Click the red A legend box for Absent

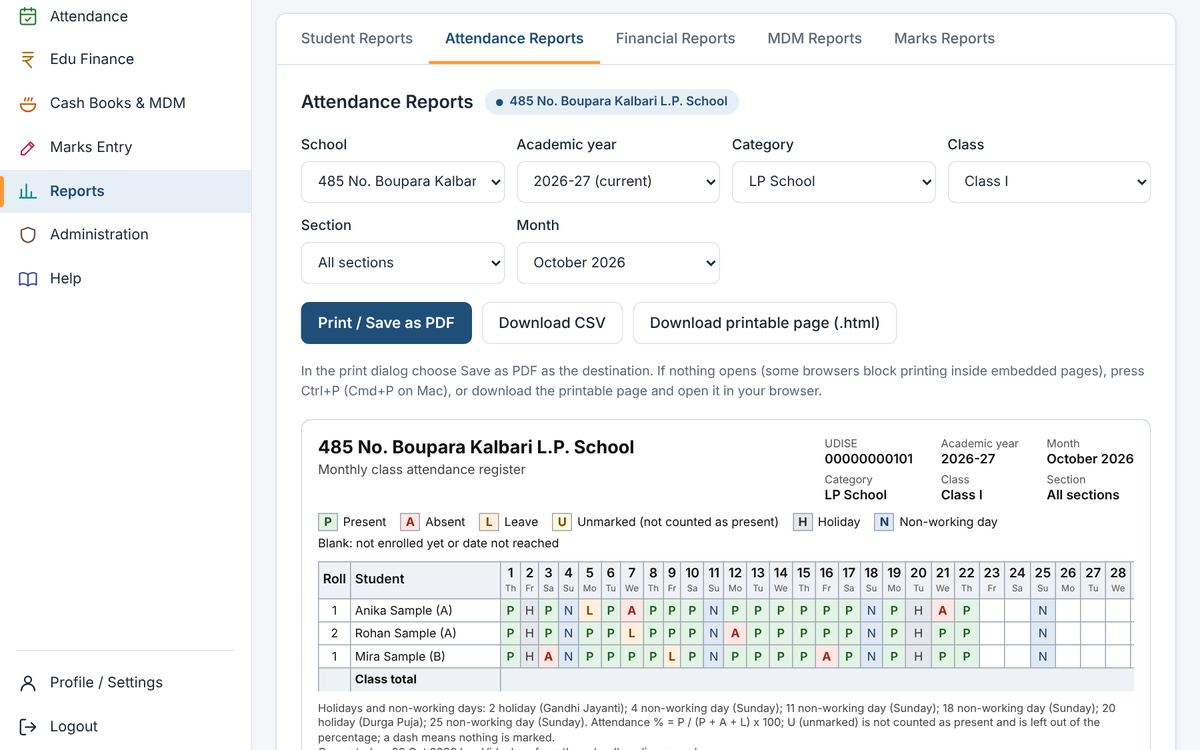click(x=410, y=522)
